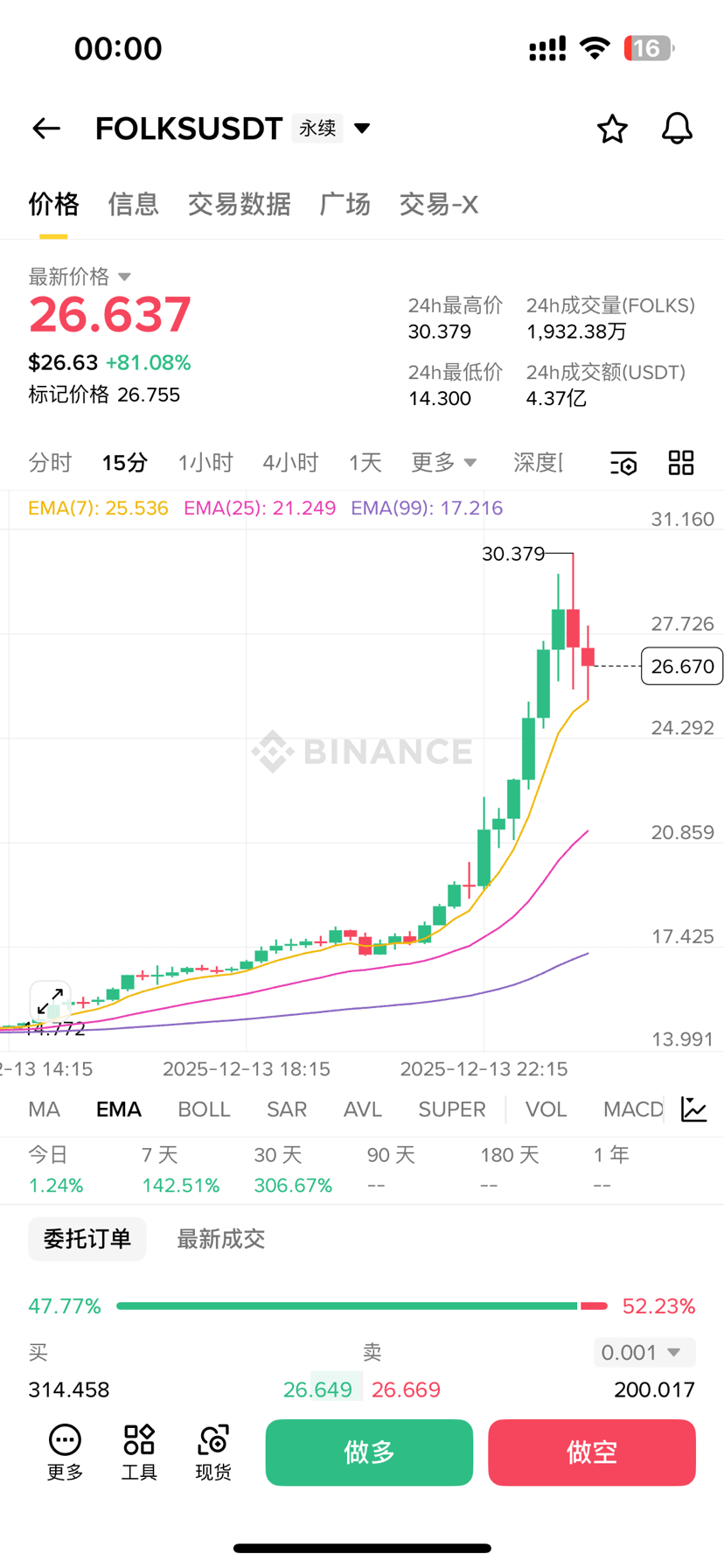Tap the 永续 perpetual contract tag
This screenshot has width=724, height=1568.
[x=317, y=129]
